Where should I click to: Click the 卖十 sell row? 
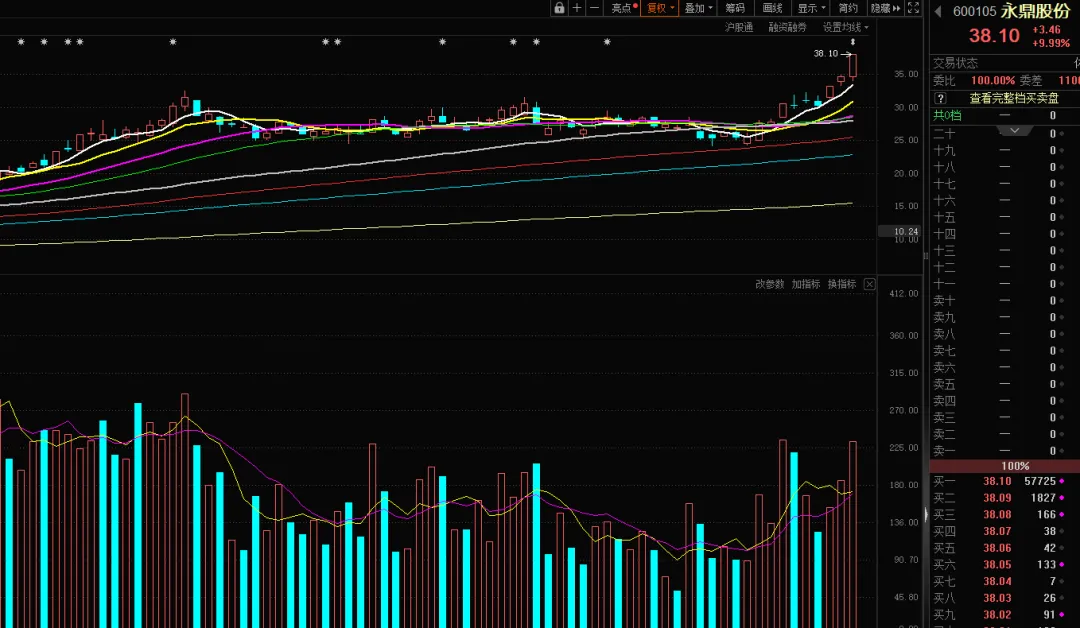(1004, 301)
